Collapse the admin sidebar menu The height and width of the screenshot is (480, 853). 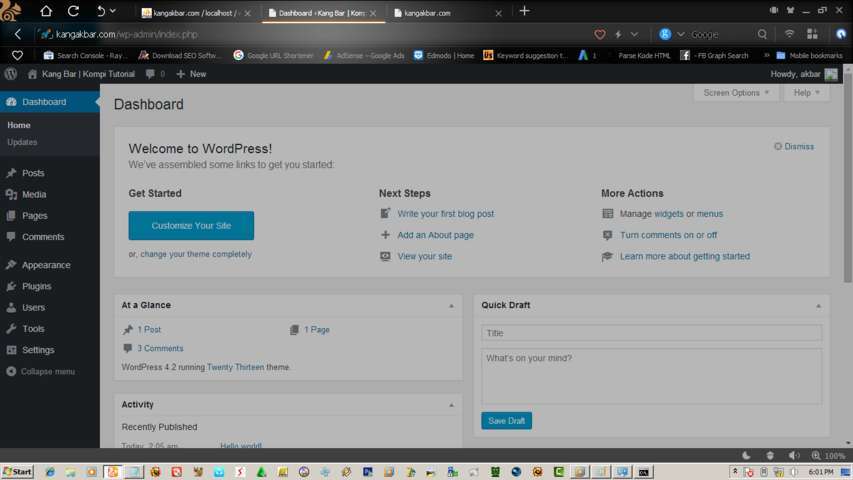click(41, 371)
